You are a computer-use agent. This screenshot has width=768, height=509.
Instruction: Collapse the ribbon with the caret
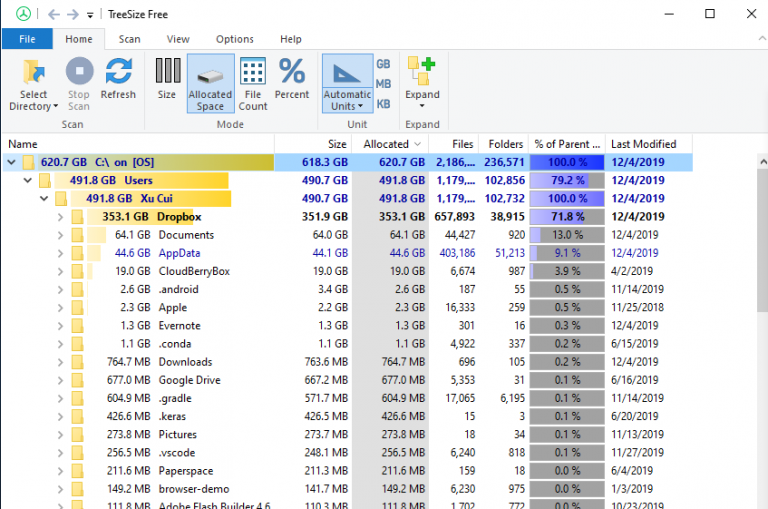[762, 38]
